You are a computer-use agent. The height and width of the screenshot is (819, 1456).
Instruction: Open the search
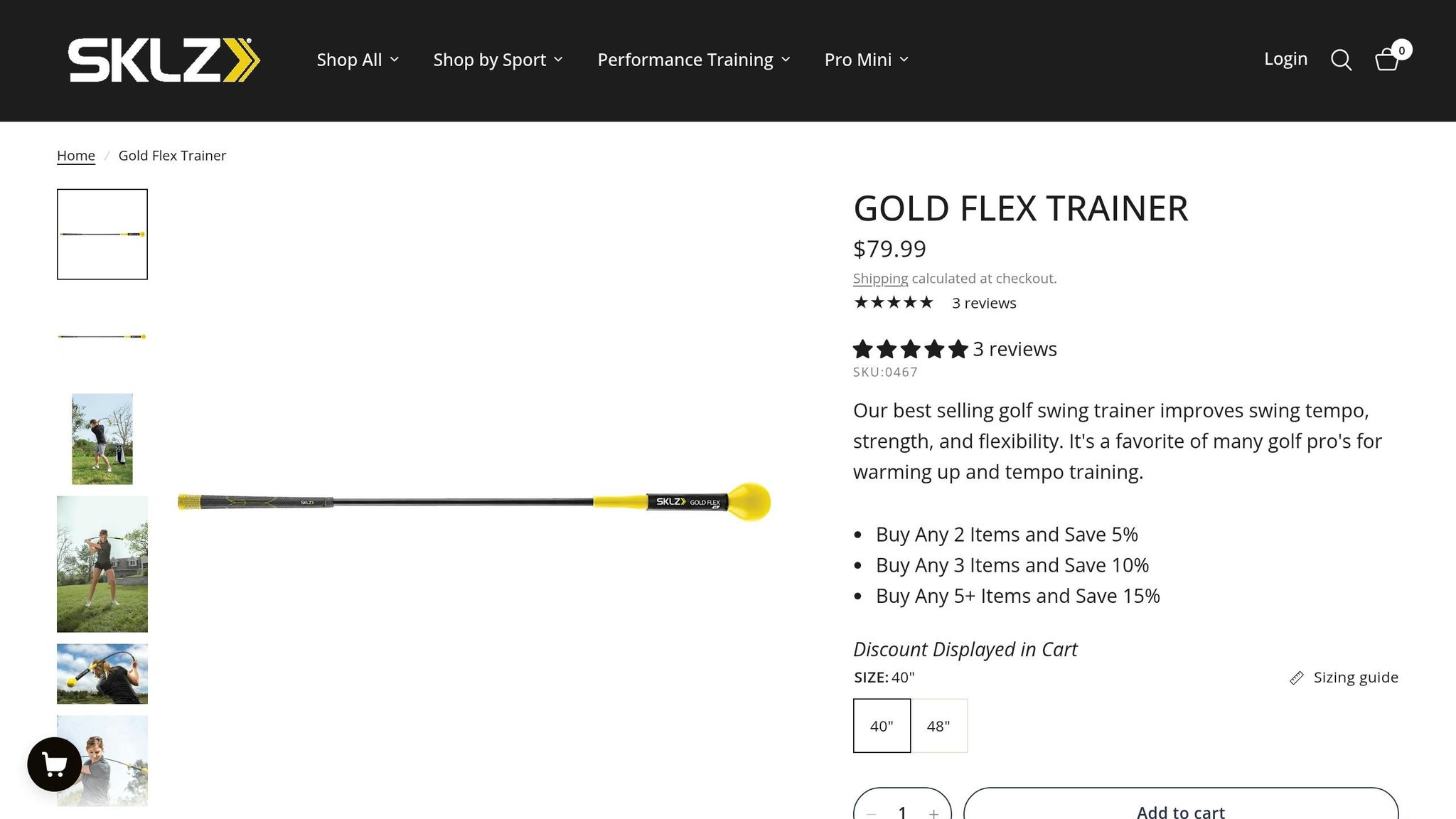(1342, 60)
